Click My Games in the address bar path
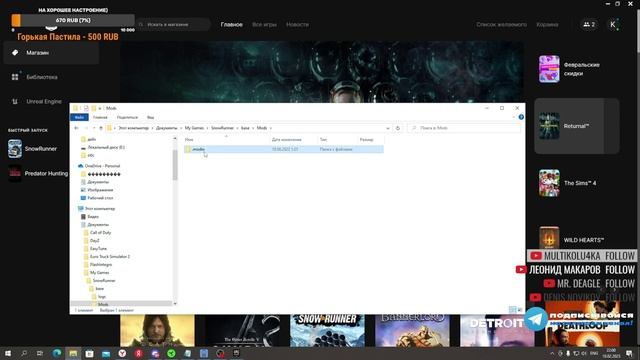This screenshot has height=360, width=640. point(194,128)
